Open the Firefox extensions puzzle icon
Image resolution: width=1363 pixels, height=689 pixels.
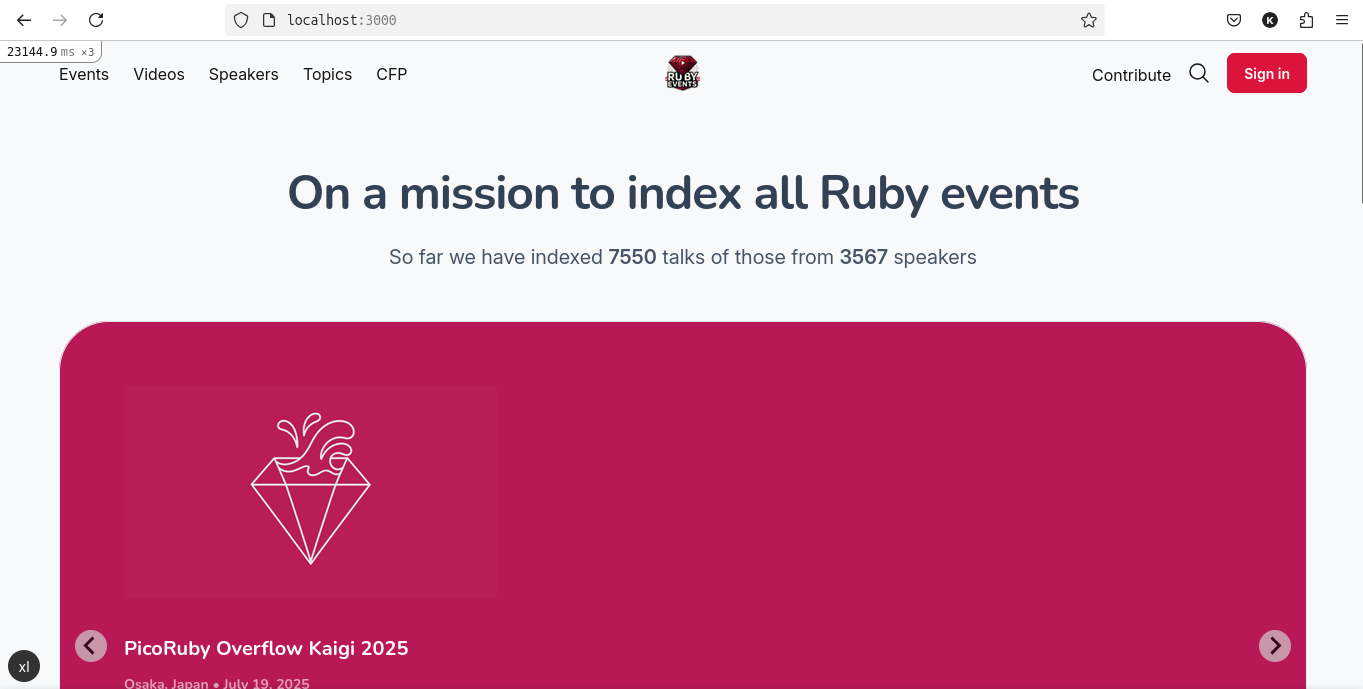point(1306,20)
